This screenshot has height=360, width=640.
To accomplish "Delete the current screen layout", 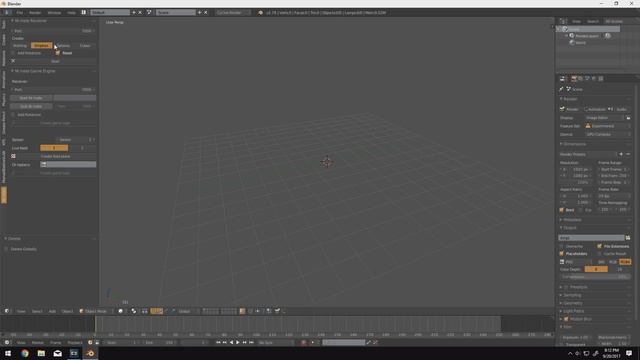I will pyautogui.click(x=140, y=13).
